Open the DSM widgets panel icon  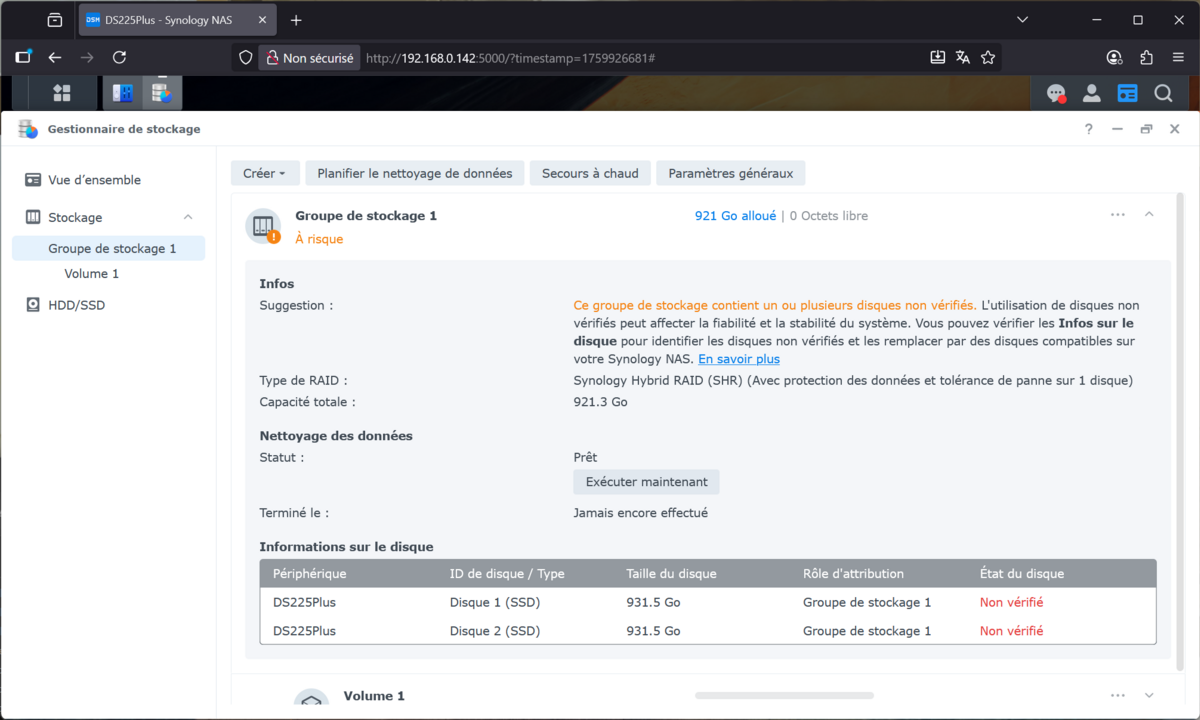click(x=1127, y=93)
